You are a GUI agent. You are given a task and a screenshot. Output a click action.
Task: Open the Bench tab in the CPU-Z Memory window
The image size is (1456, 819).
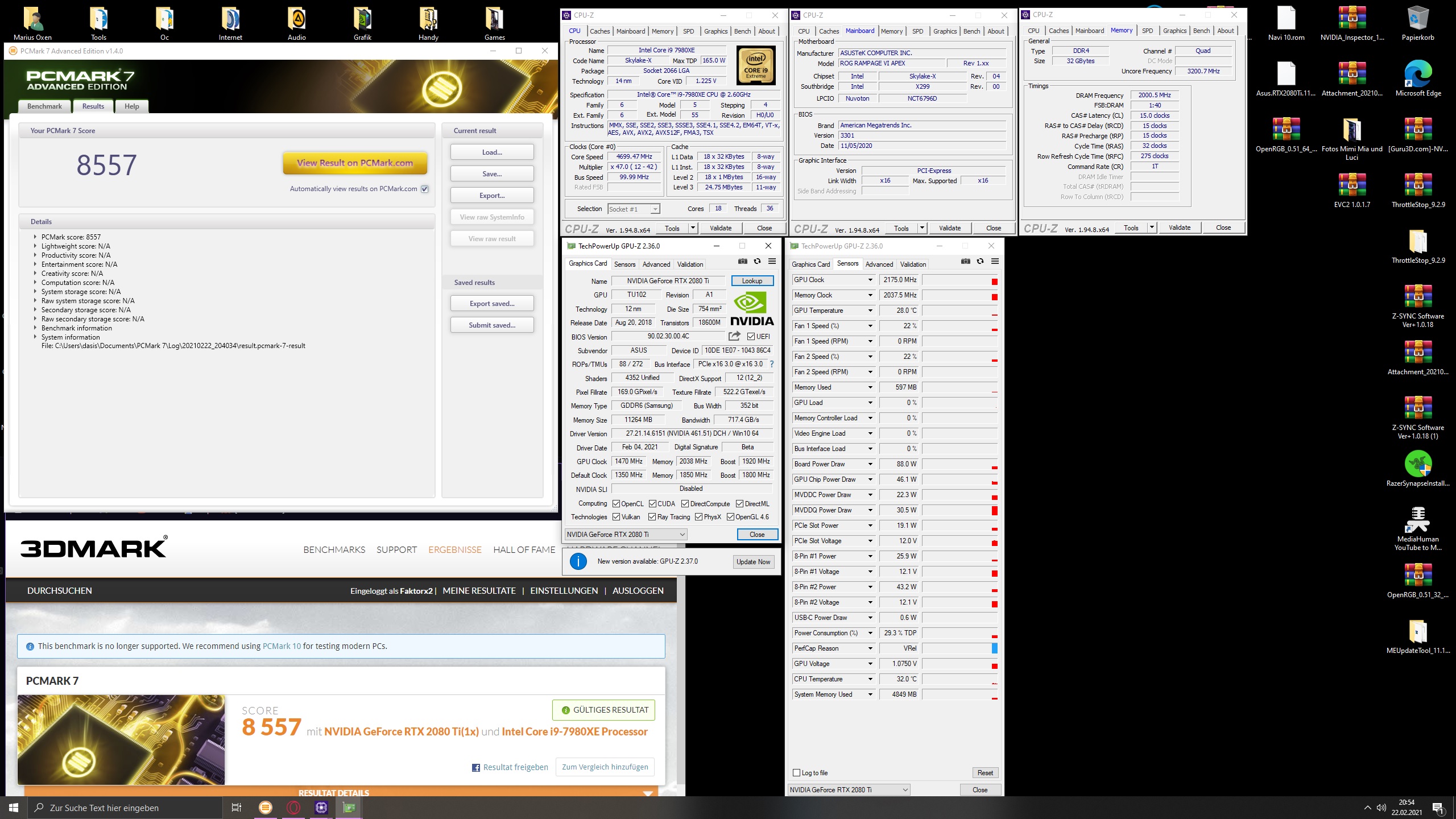point(1202,31)
